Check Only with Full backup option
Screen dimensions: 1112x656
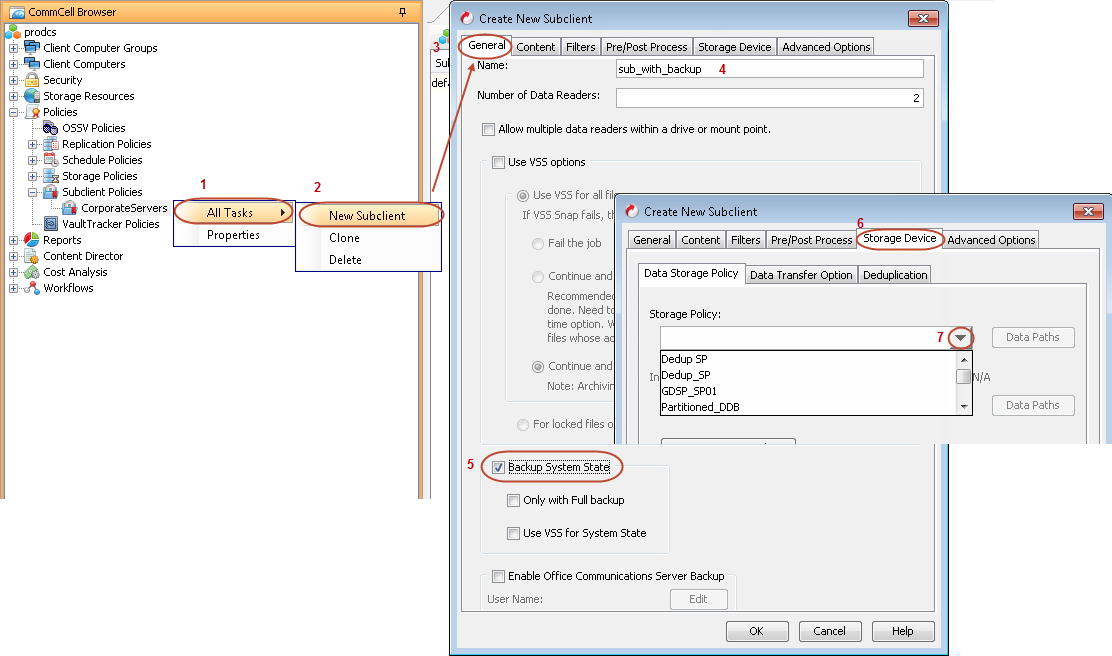[x=513, y=500]
